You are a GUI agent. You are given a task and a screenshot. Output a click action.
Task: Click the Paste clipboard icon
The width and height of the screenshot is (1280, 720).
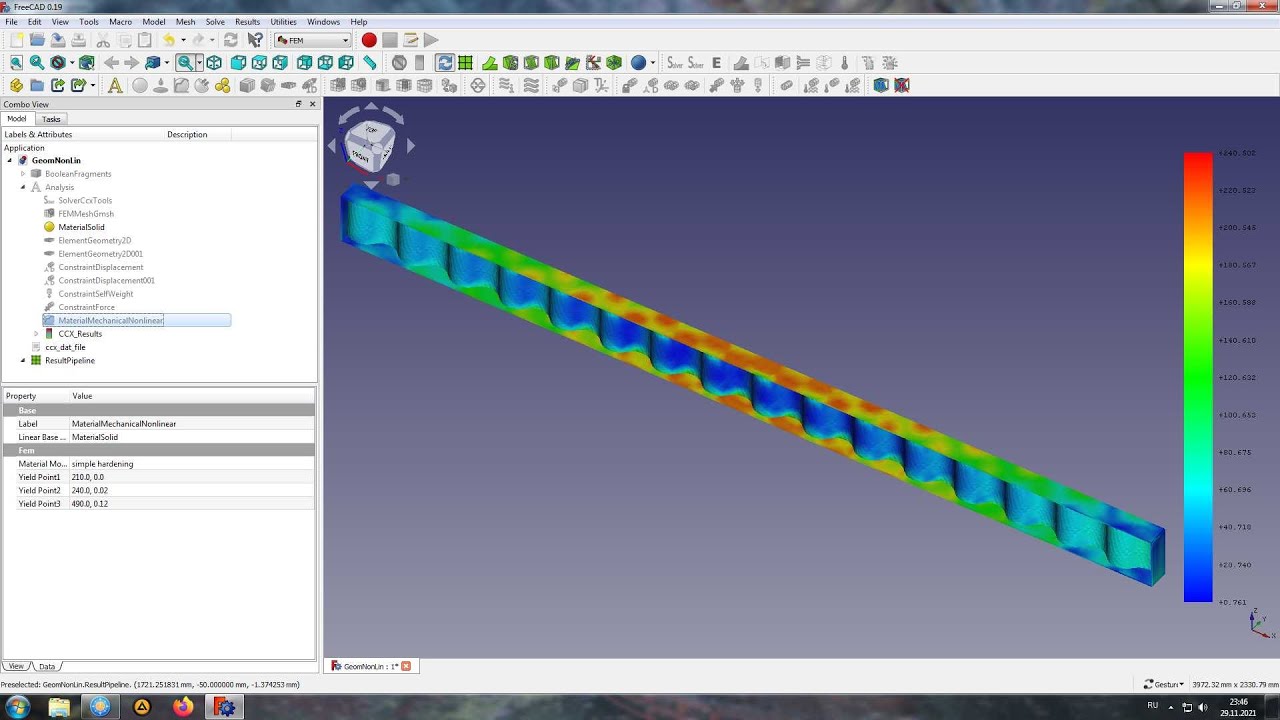click(x=145, y=40)
